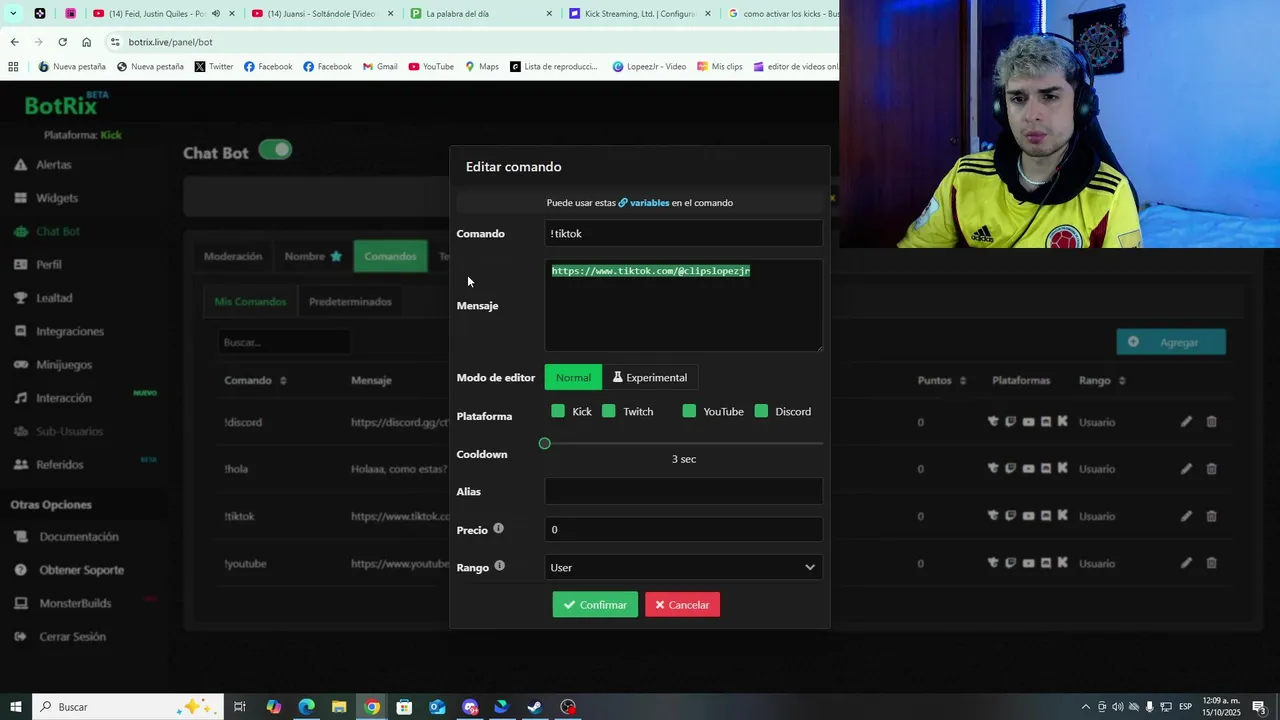Click the Mensaje text area
1280x720 pixels.
[x=684, y=305]
